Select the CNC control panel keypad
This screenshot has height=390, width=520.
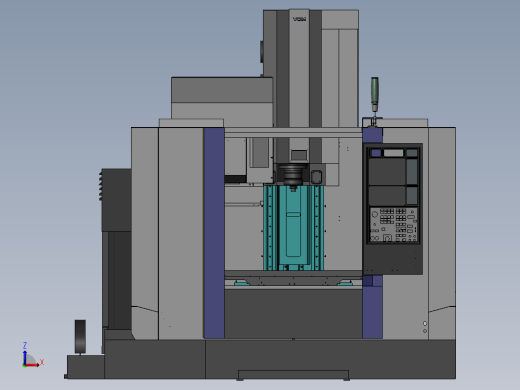[x=394, y=225]
